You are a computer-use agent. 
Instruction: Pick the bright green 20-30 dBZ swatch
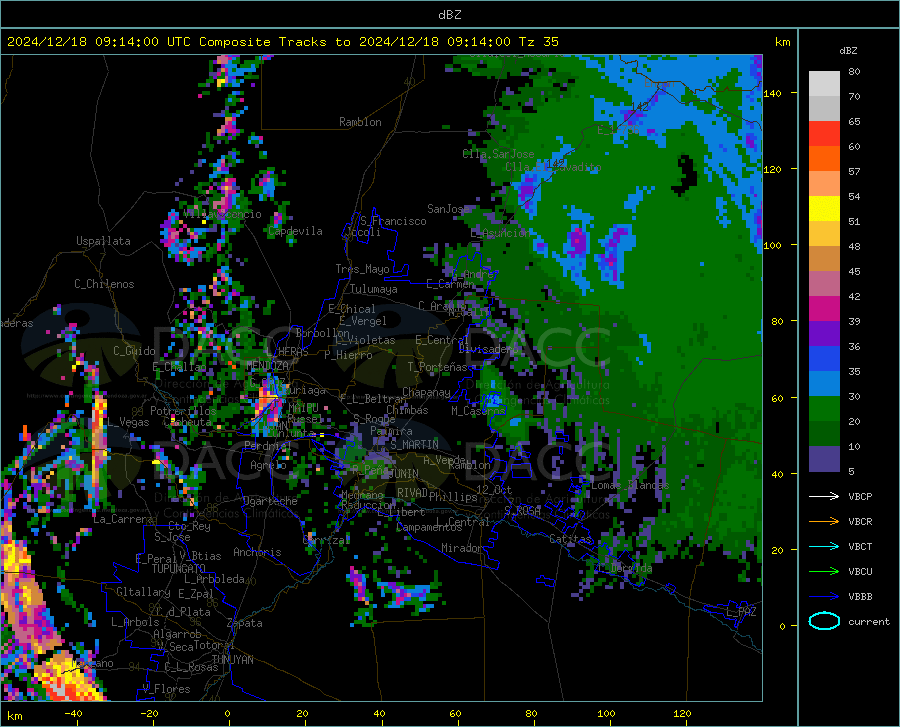tap(824, 409)
